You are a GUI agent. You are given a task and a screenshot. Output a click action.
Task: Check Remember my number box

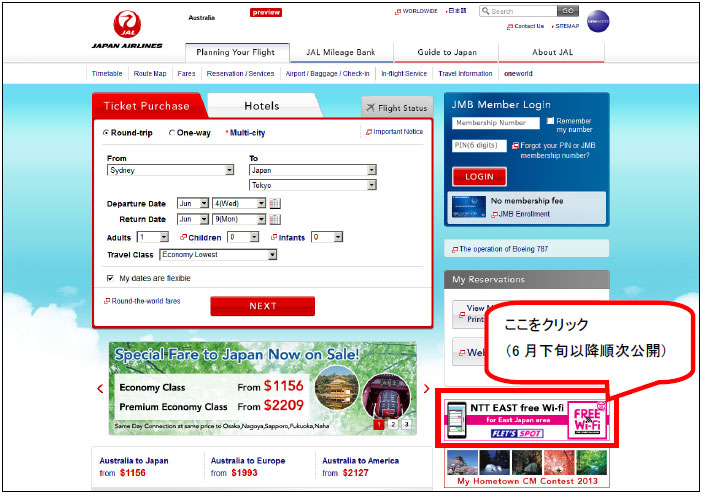550,121
